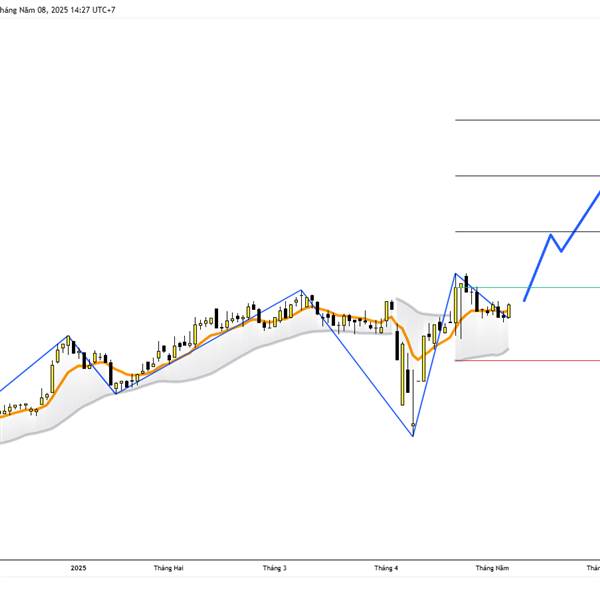600x600 pixels.
Task: Select the topmost gray horizontal line
Action: point(527,120)
